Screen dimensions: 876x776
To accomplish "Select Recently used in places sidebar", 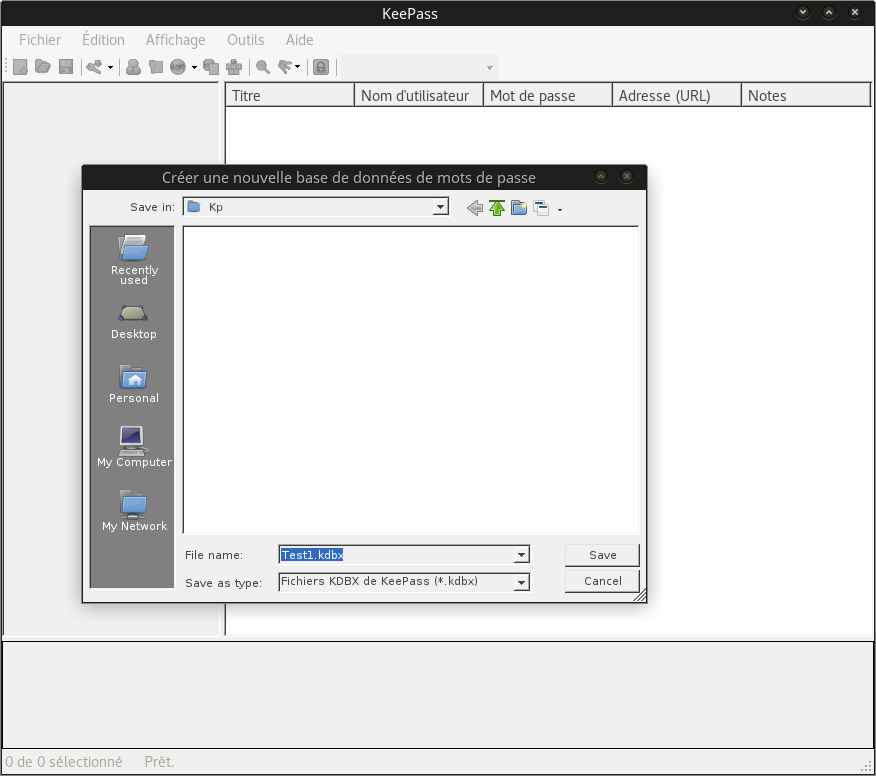I will click(x=134, y=260).
